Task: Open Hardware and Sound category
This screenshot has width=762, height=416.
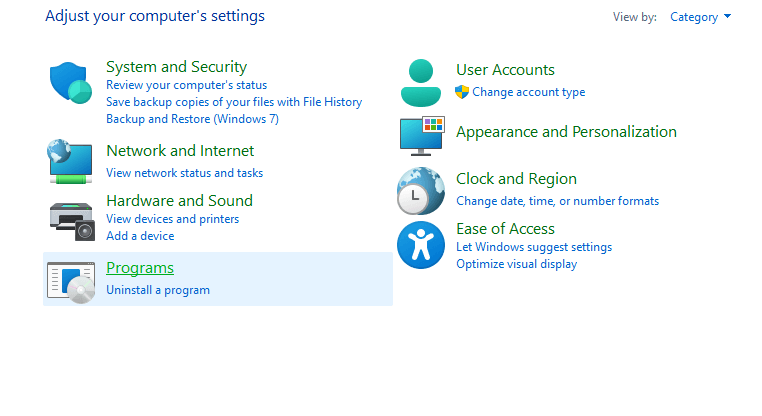Action: pos(179,201)
